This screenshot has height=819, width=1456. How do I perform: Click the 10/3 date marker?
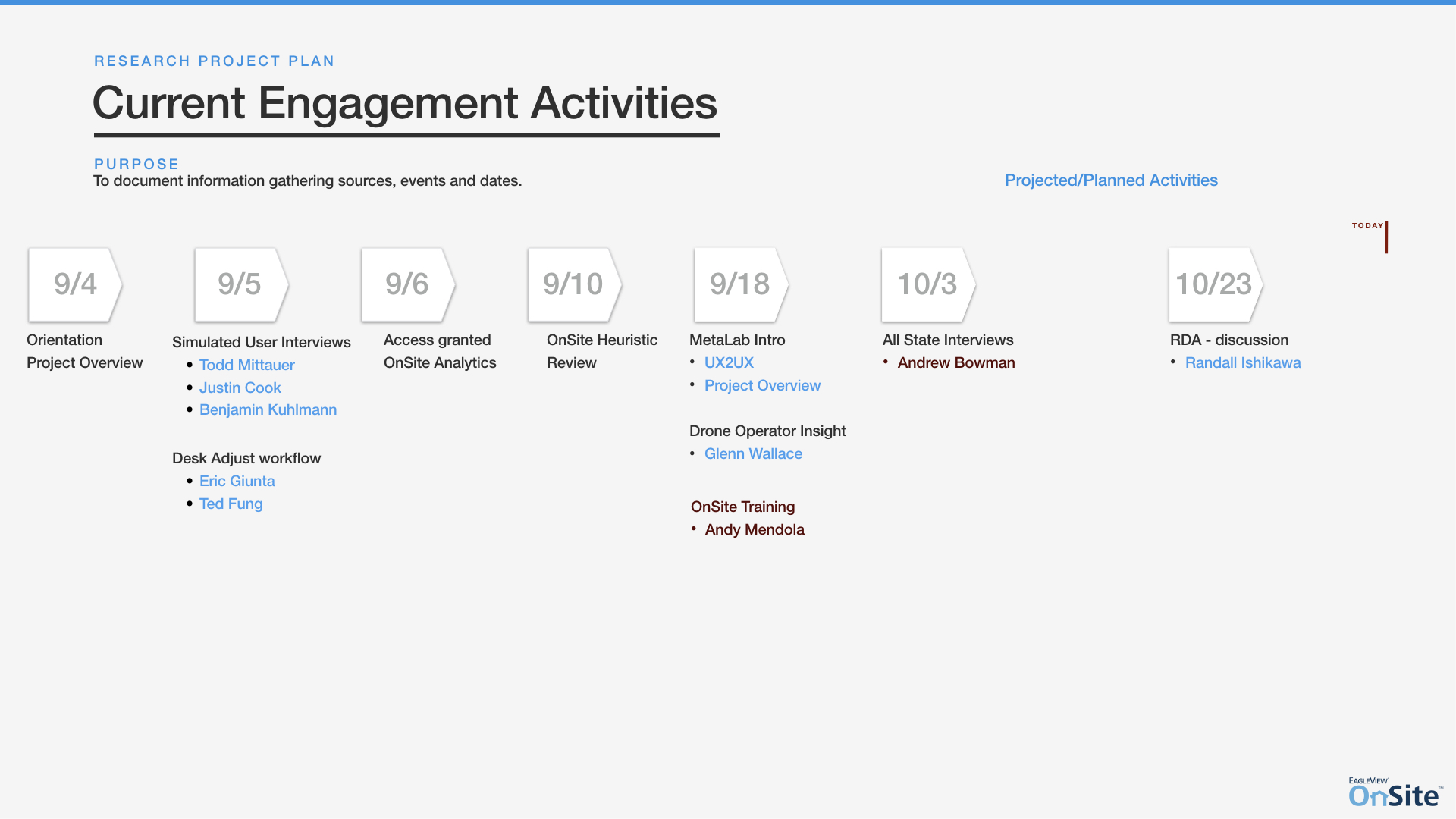pos(928,284)
